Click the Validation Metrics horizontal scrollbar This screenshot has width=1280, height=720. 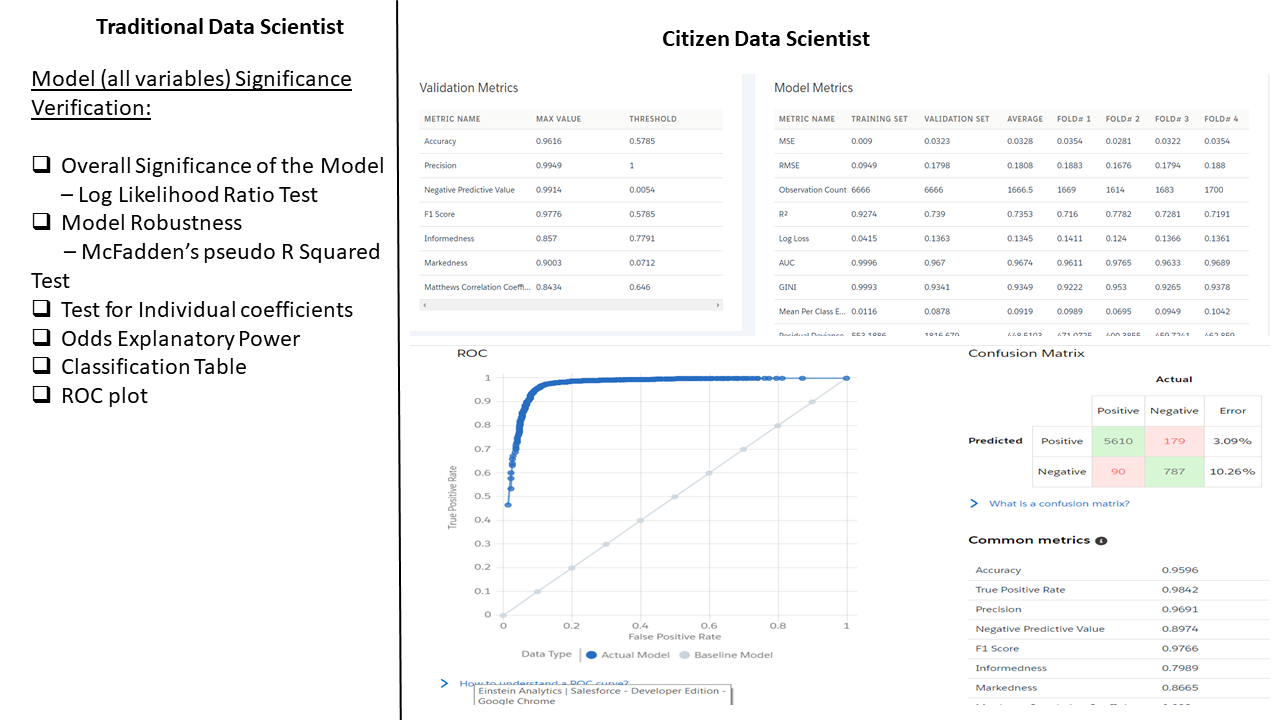pos(570,304)
